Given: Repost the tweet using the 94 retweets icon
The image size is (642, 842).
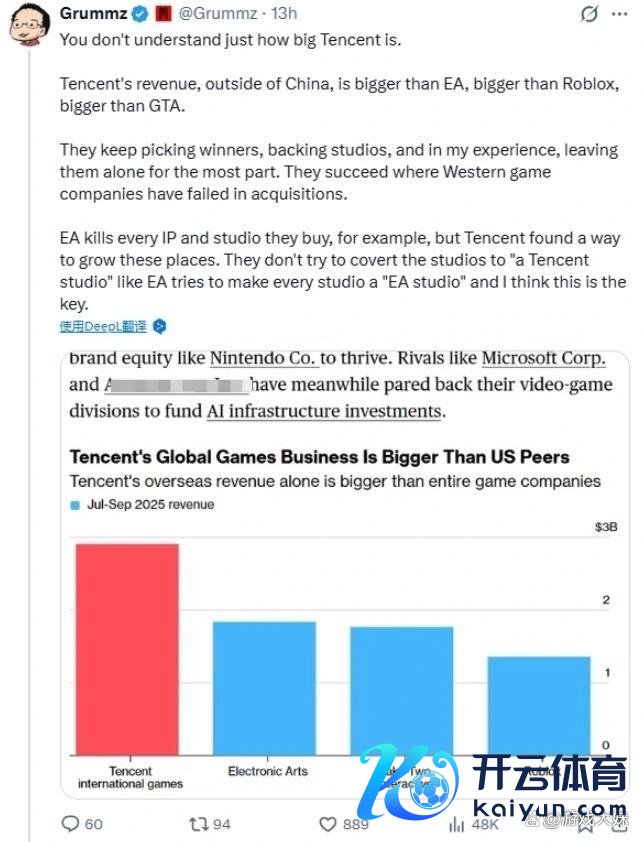Looking at the screenshot, I should click(x=199, y=824).
